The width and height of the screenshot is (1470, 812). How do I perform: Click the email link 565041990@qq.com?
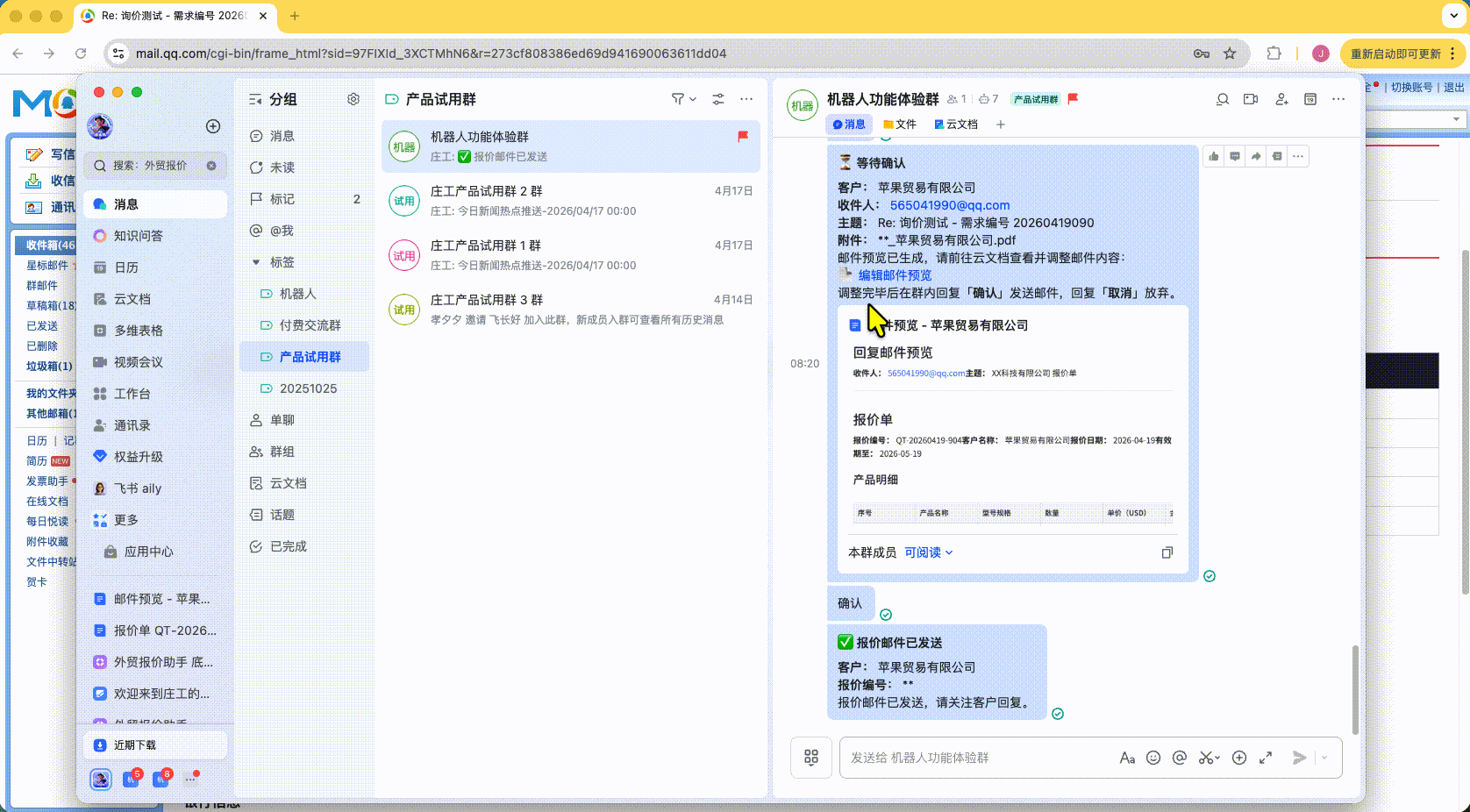tap(949, 205)
